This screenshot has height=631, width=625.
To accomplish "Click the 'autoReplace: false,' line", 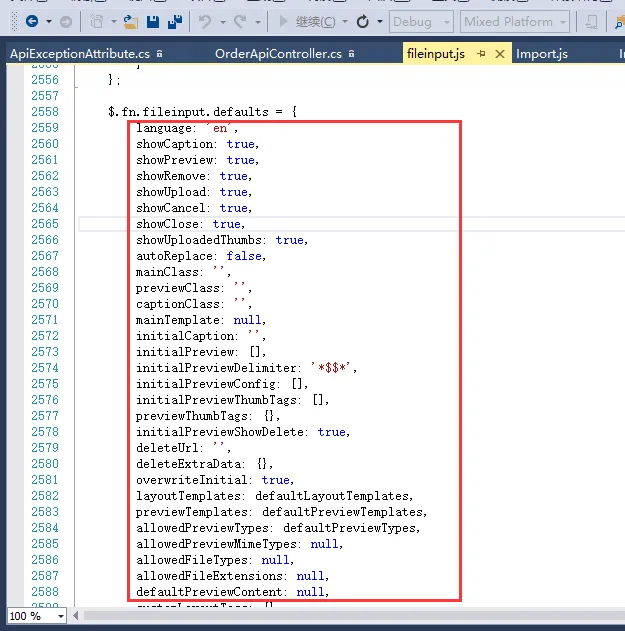I will (201, 256).
